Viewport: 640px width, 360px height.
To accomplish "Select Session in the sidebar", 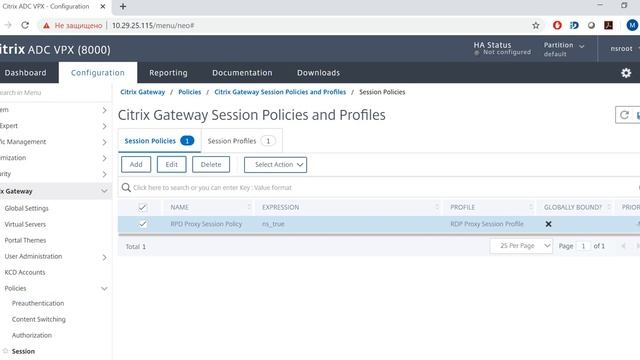I will [23, 351].
